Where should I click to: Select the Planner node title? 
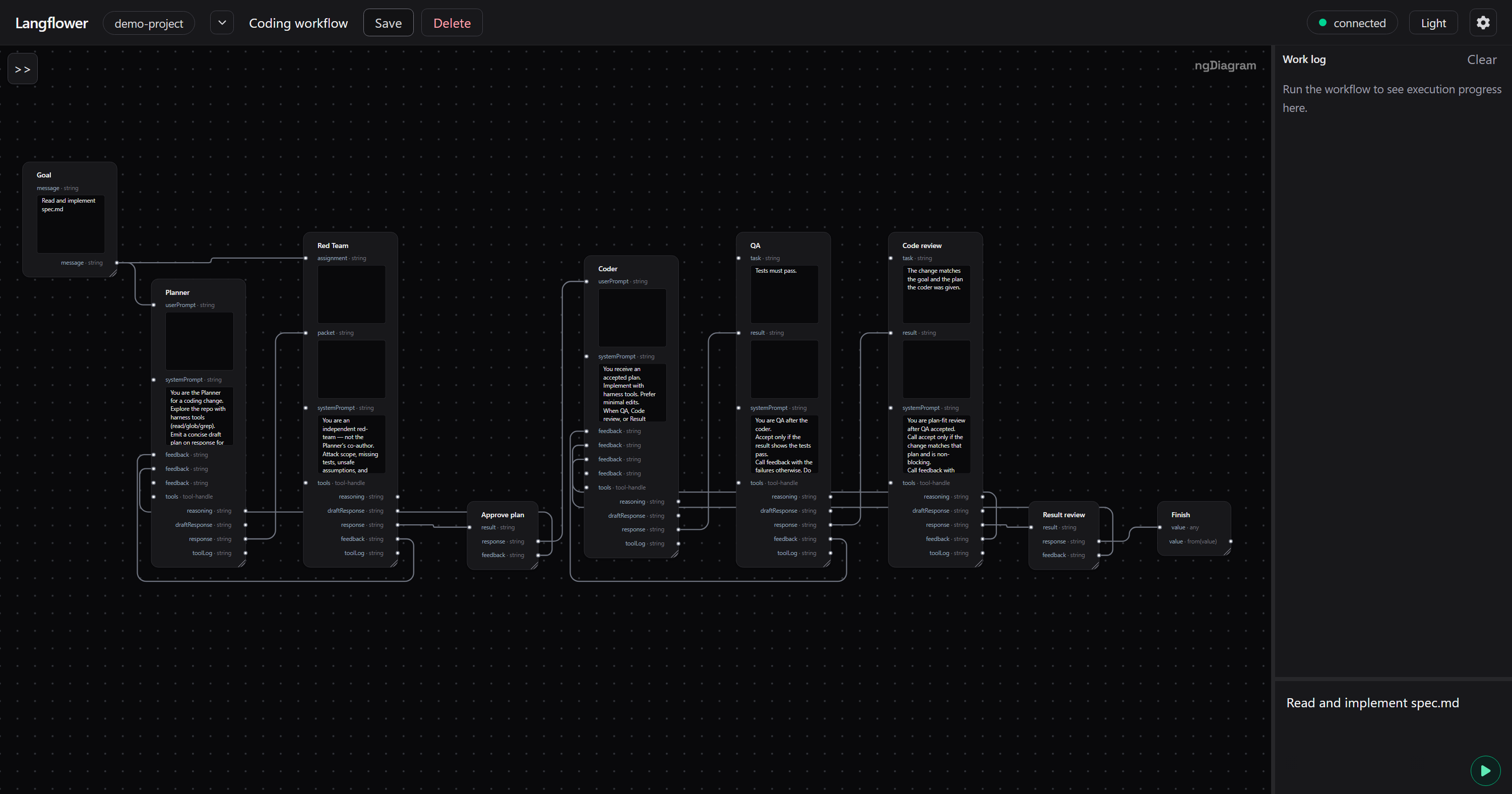pos(177,292)
